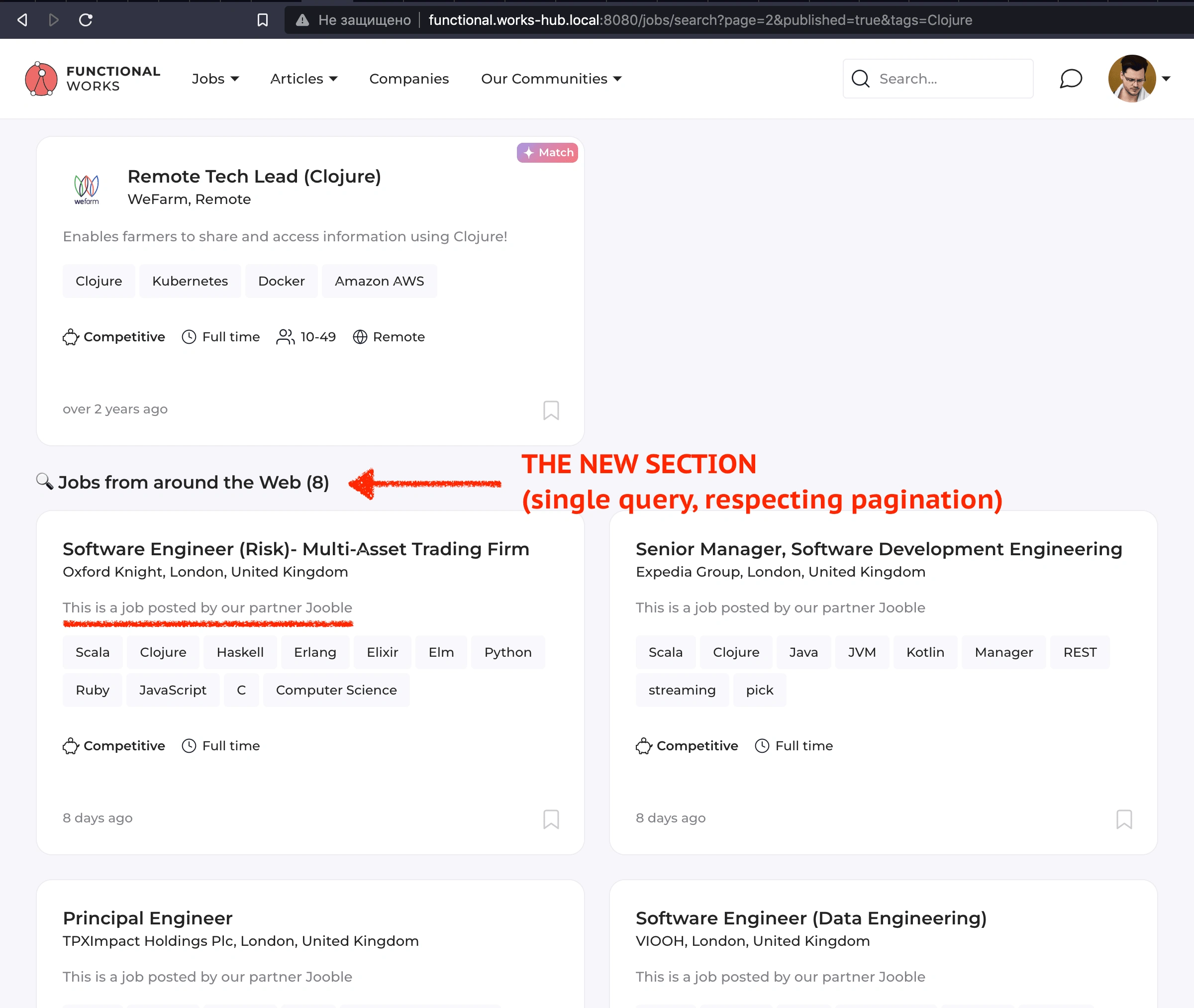The height and width of the screenshot is (1008, 1194).
Task: Bookmark the Remote Tech Lead job
Action: point(551,409)
